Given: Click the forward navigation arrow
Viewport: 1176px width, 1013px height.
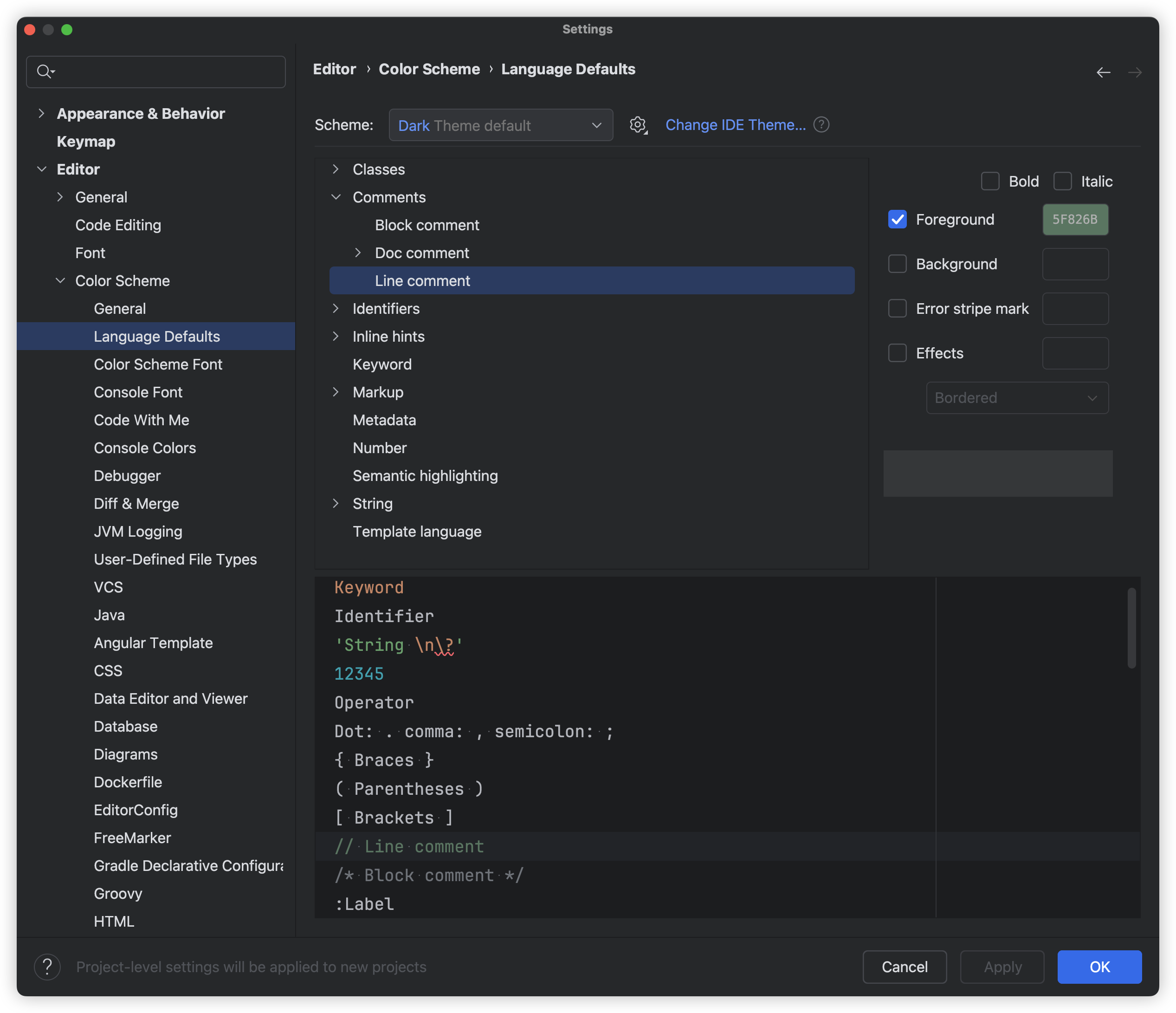Looking at the screenshot, I should click(x=1135, y=72).
